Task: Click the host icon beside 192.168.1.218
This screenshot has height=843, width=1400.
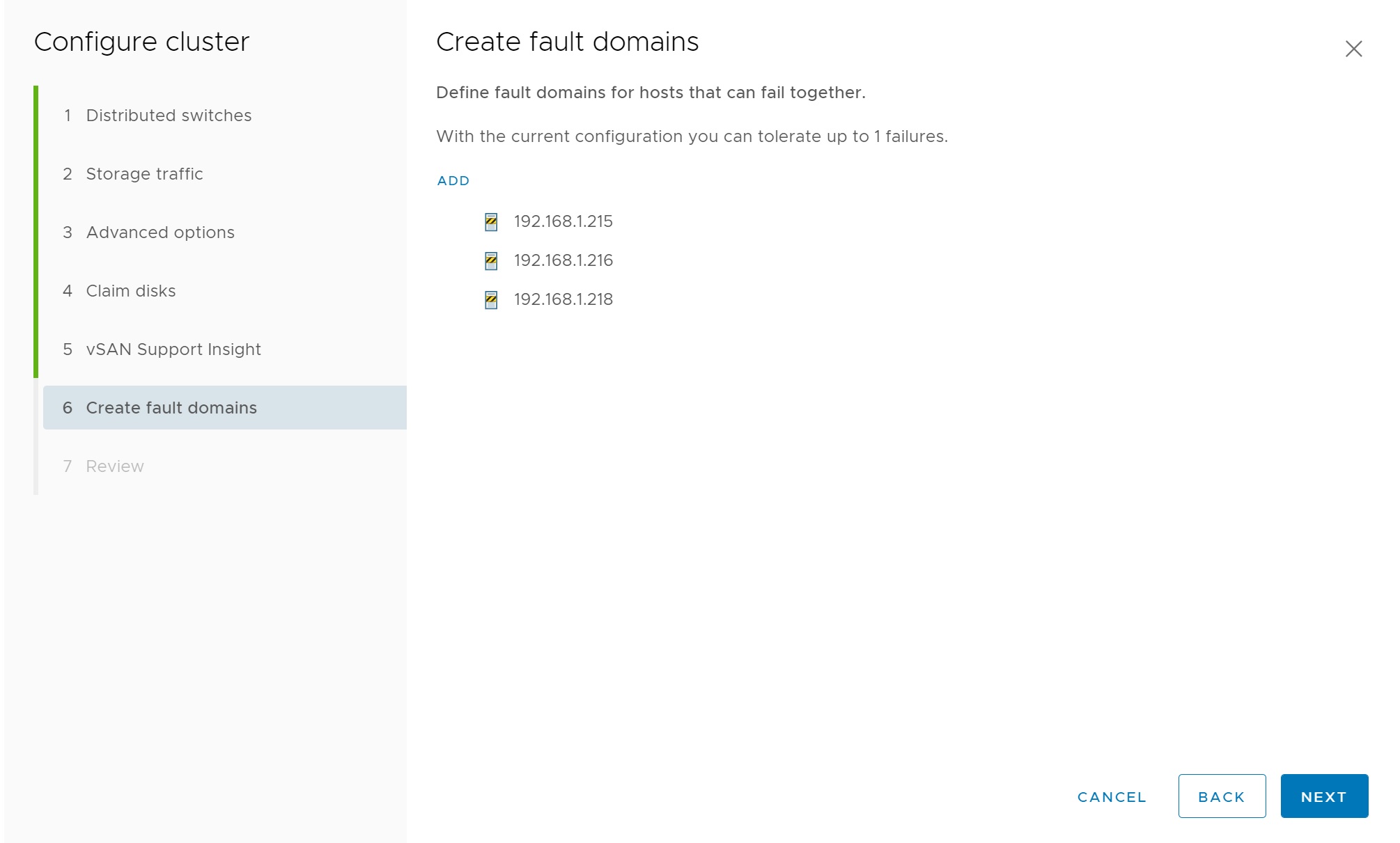Action: coord(491,300)
